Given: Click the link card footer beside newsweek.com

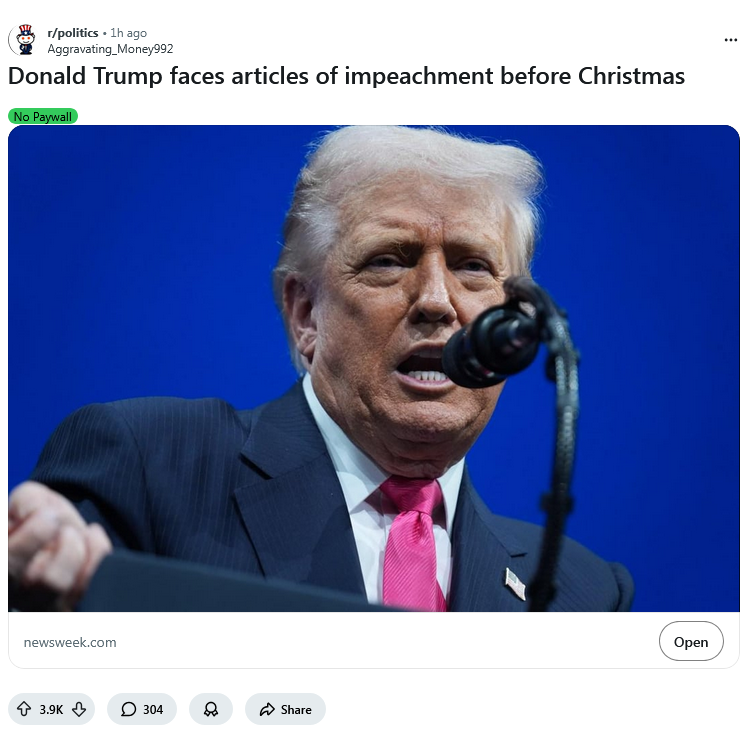Looking at the screenshot, I should [374, 640].
